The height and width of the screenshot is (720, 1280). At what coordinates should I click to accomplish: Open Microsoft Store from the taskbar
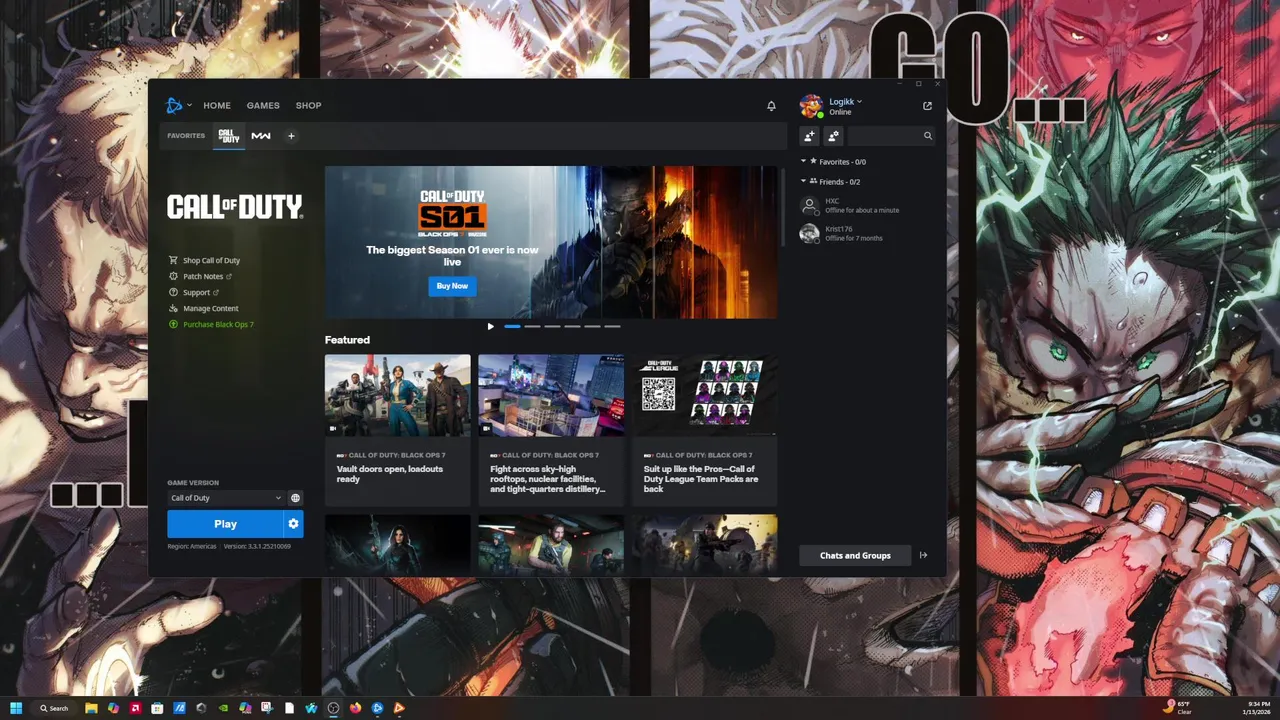click(157, 708)
